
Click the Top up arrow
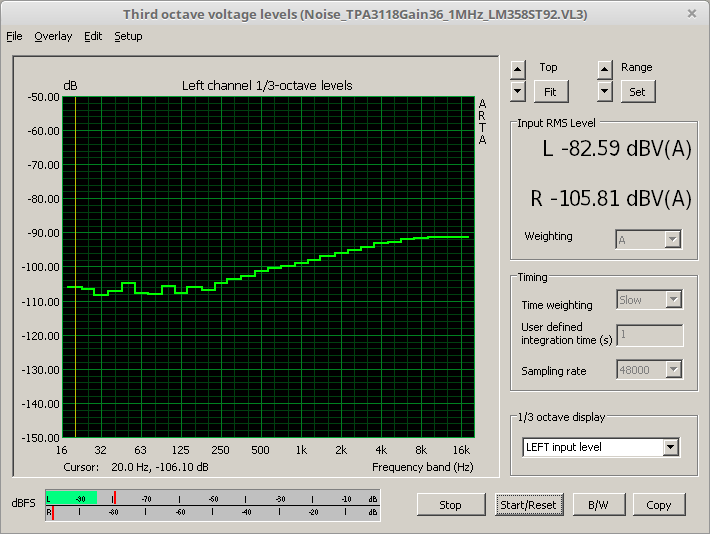pos(517,69)
